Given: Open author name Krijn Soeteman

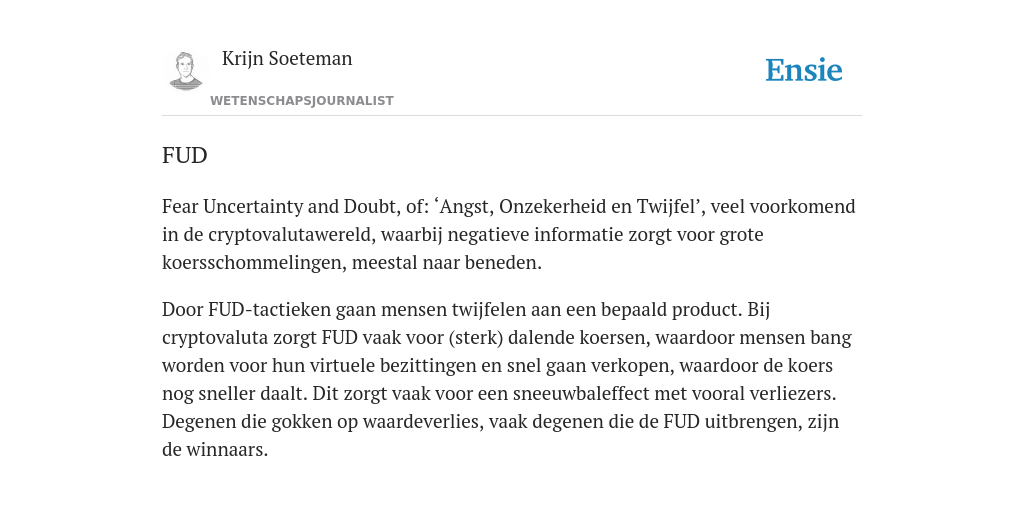Looking at the screenshot, I should tap(287, 59).
